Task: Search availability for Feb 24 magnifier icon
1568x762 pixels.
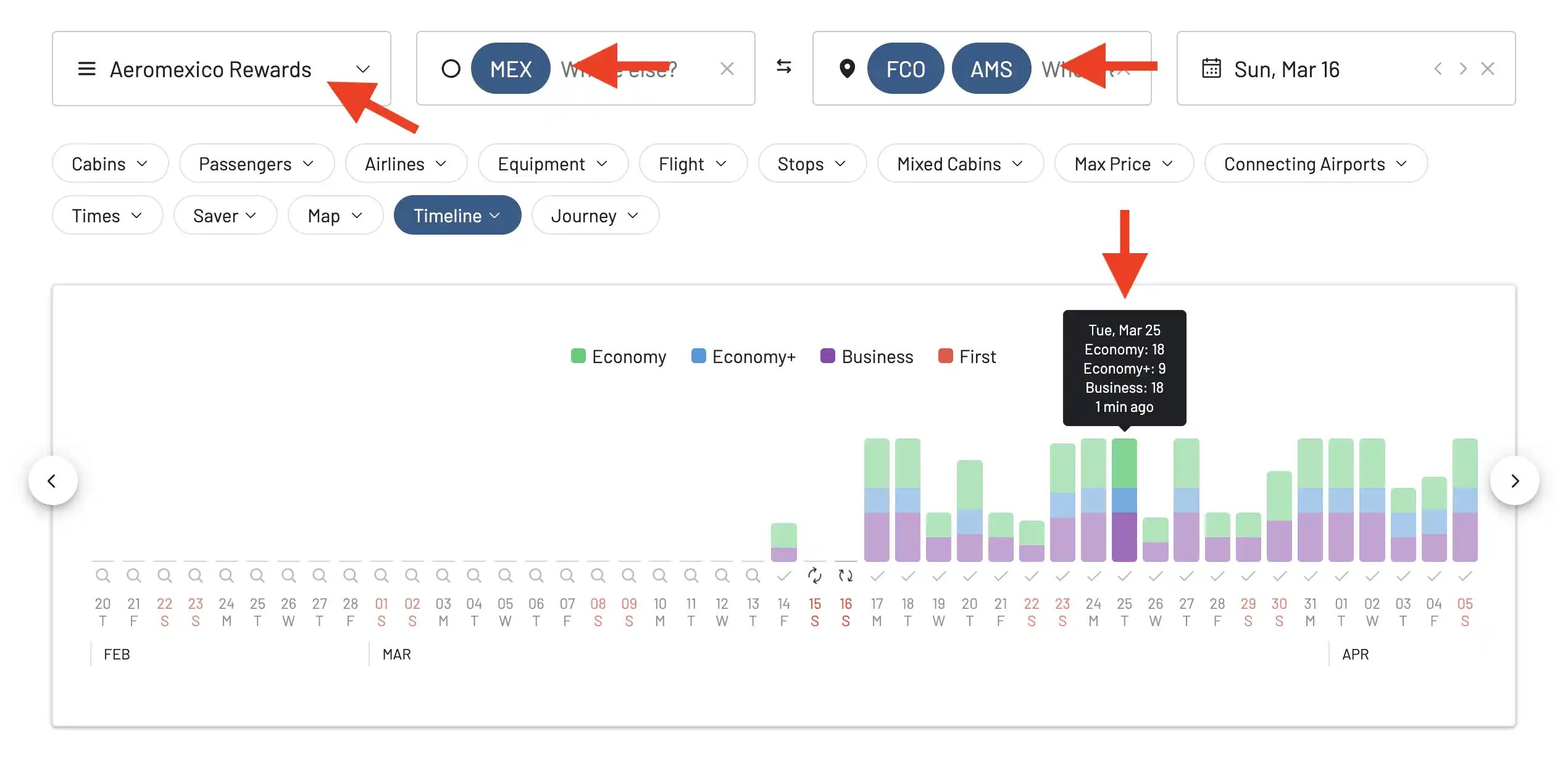Action: point(227,576)
